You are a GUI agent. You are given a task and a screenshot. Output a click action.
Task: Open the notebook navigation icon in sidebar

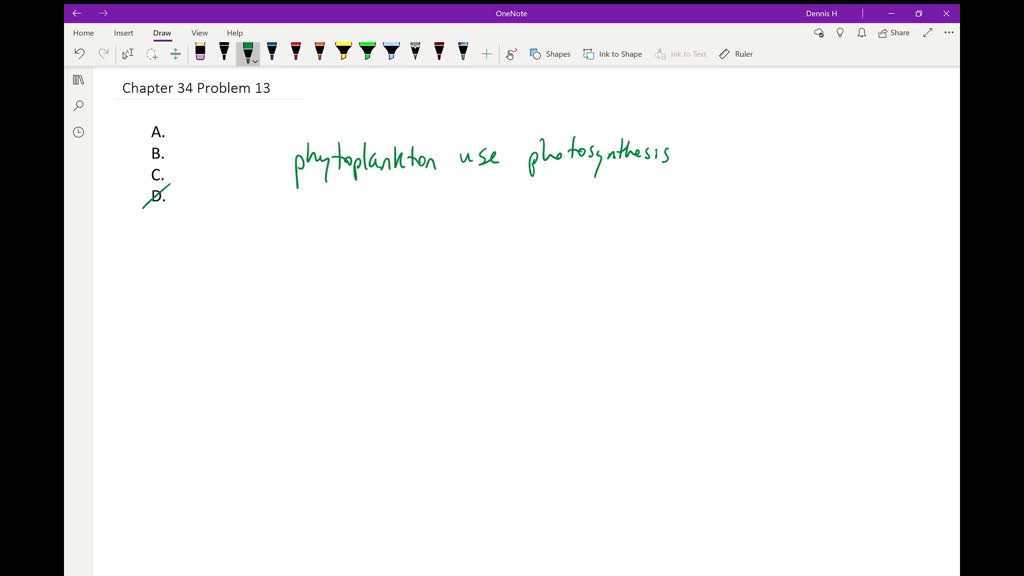(78, 80)
